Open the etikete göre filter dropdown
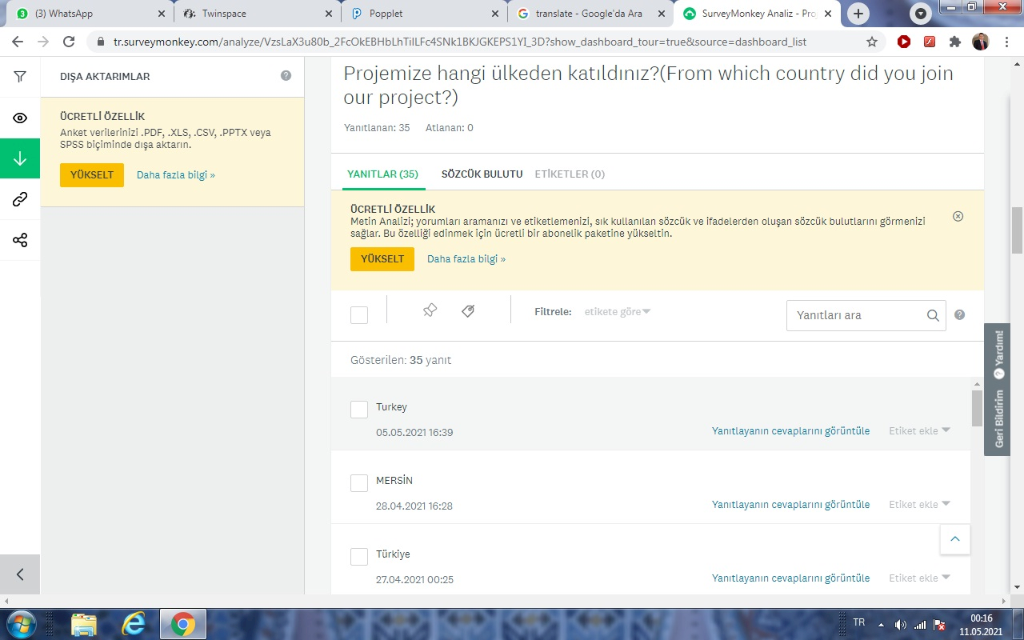This screenshot has width=1024, height=640. (617, 312)
